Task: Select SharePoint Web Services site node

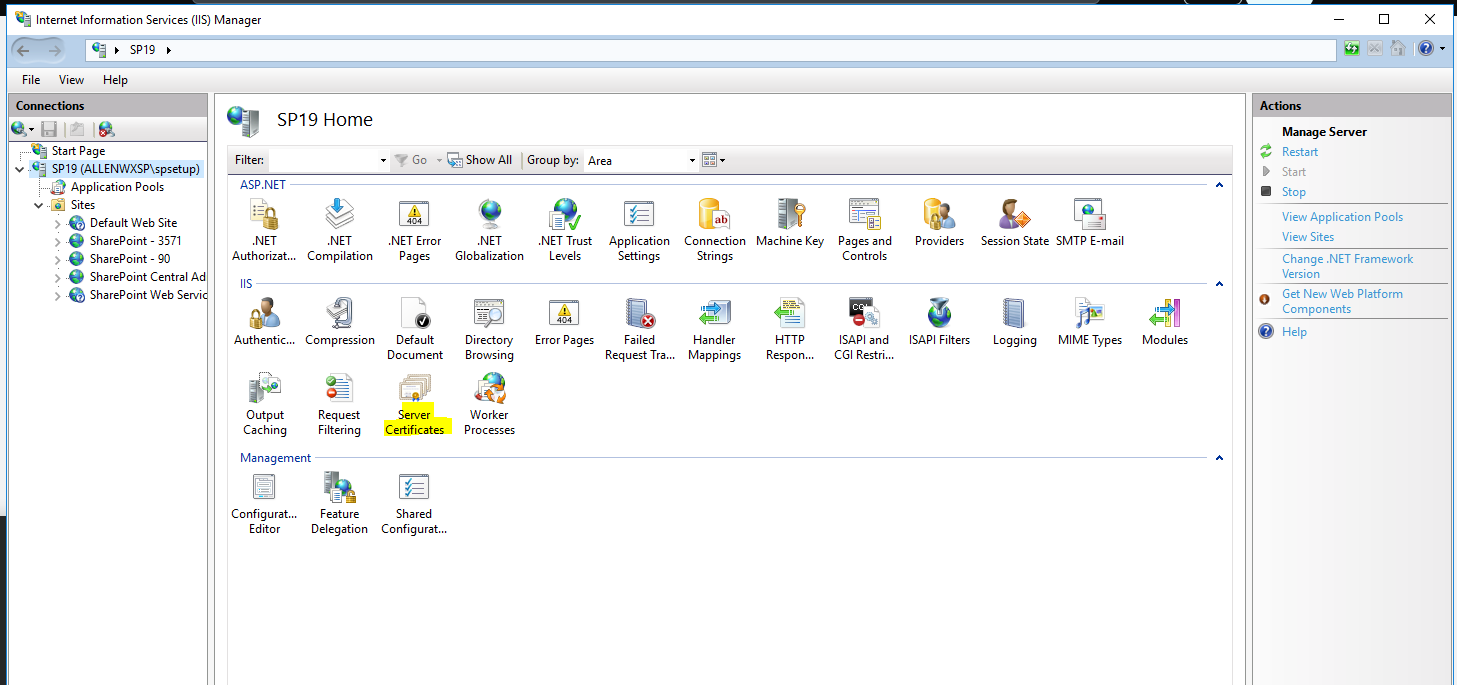Action: point(147,295)
